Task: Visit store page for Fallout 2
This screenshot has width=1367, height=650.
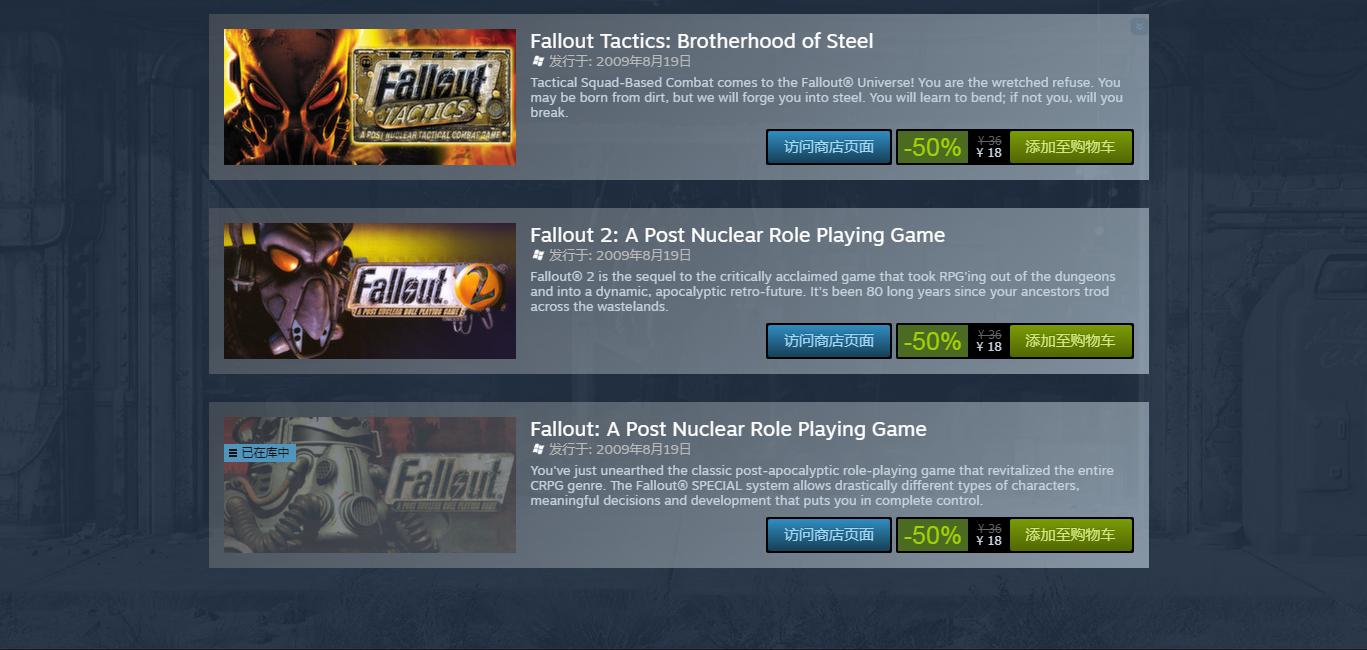Action: (x=829, y=341)
